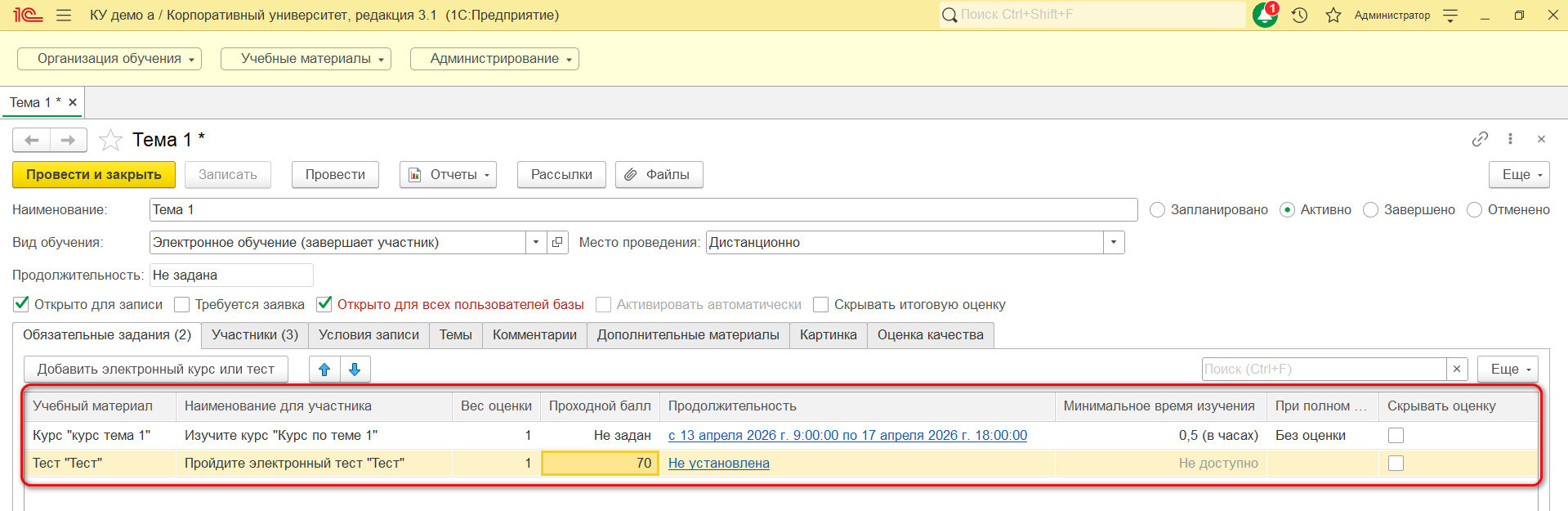Sort by Вес оценки column header

[496, 406]
